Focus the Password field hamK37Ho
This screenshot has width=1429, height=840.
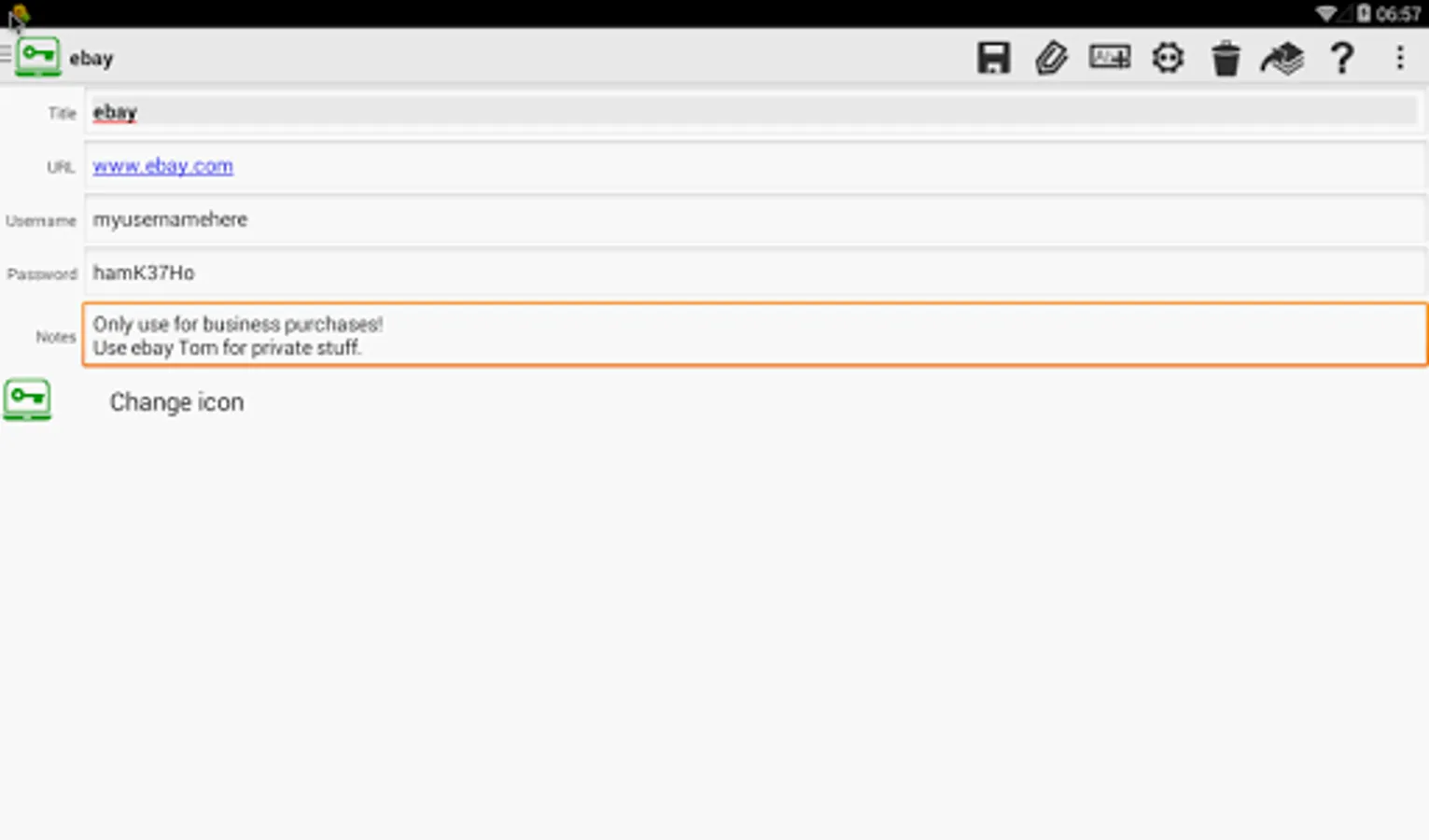click(755, 273)
